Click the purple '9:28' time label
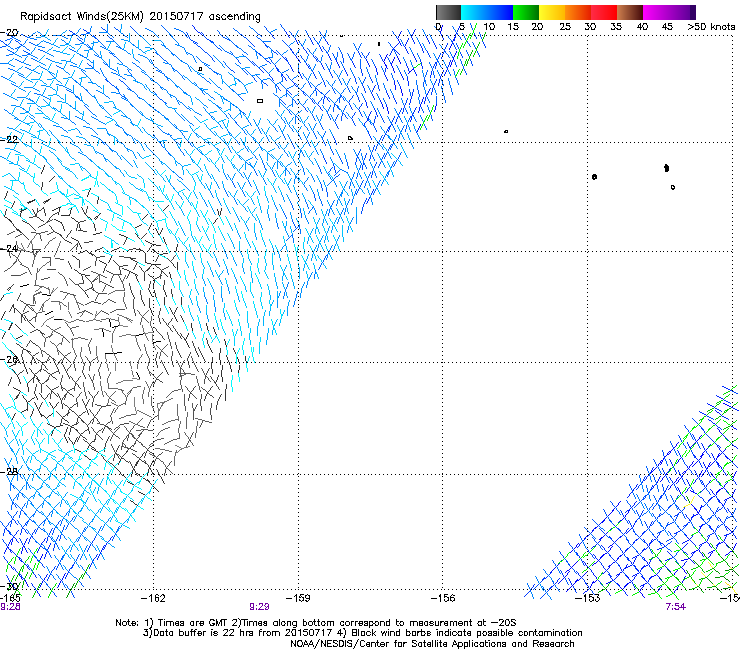 pos(10,607)
